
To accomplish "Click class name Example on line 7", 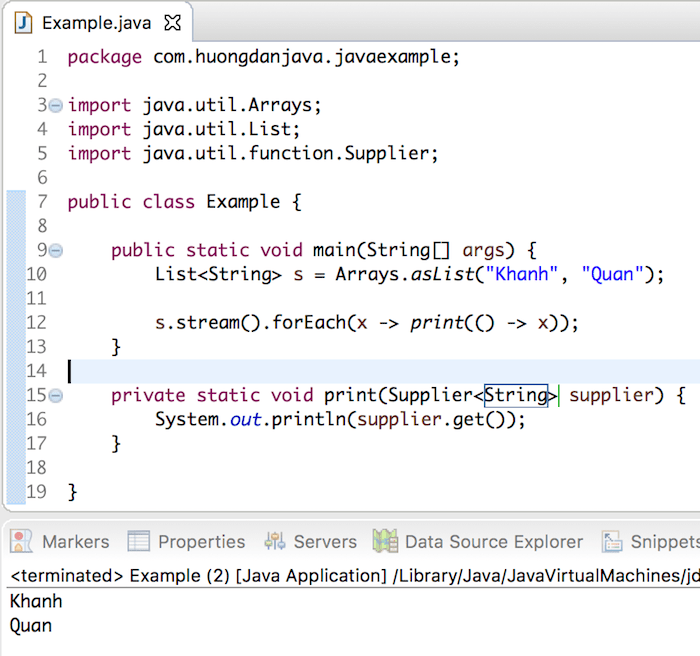I will [243, 202].
